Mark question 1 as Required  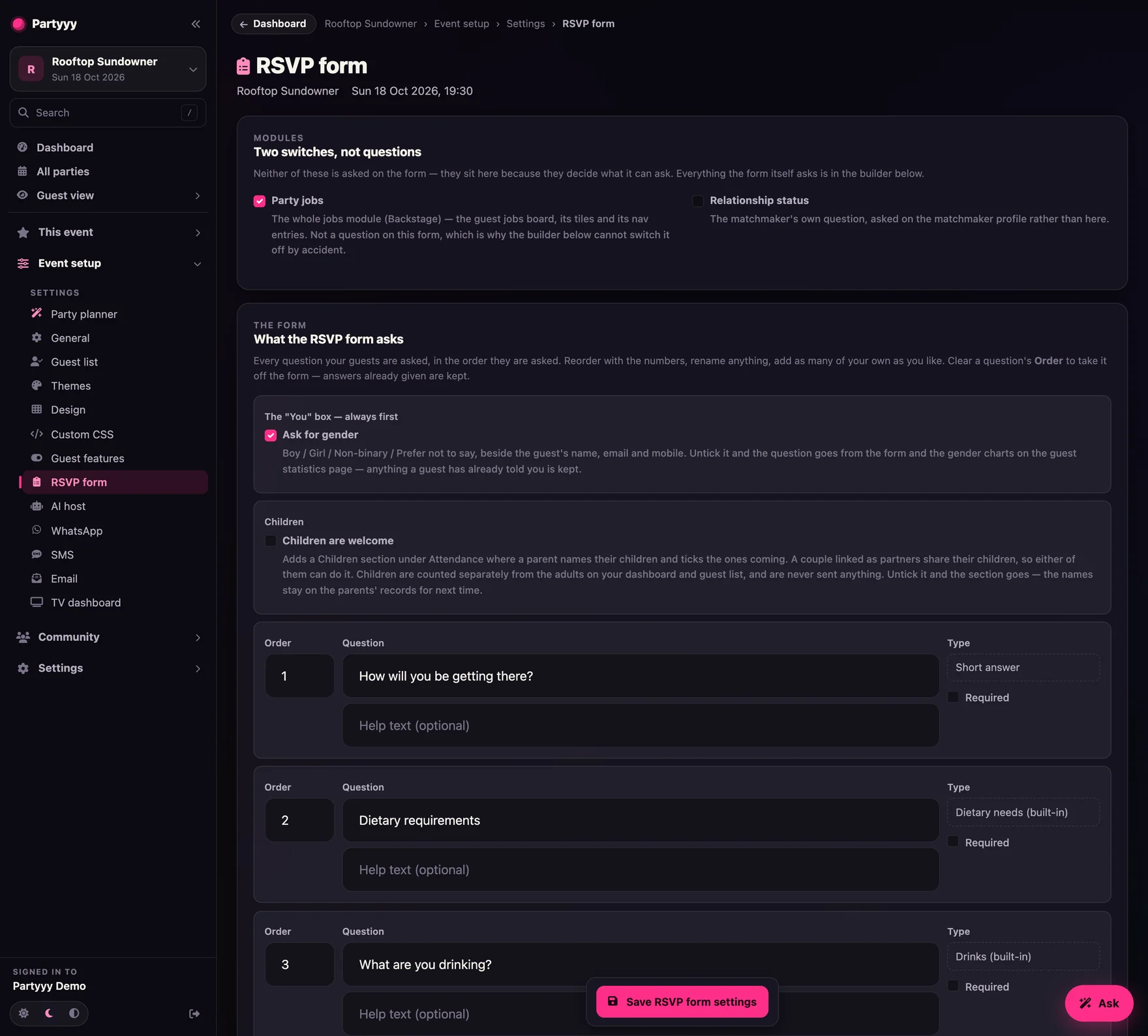click(953, 698)
